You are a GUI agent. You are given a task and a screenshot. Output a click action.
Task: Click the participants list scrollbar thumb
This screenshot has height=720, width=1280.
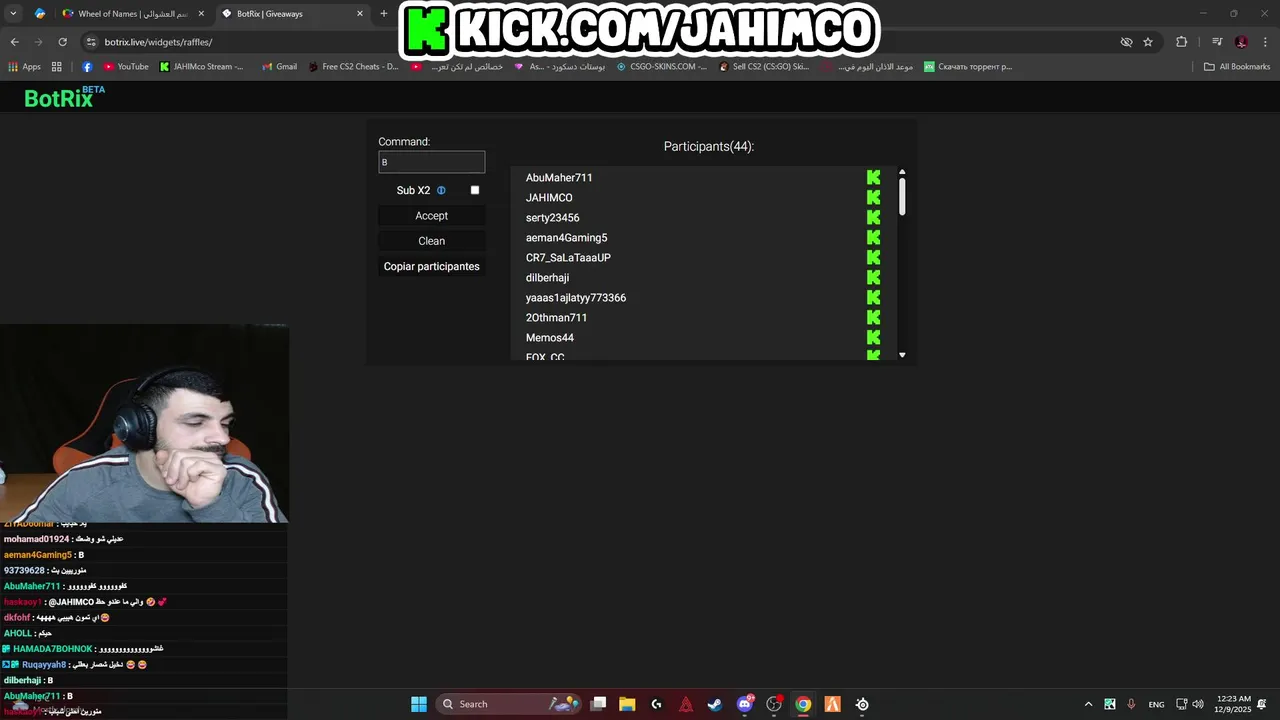902,196
